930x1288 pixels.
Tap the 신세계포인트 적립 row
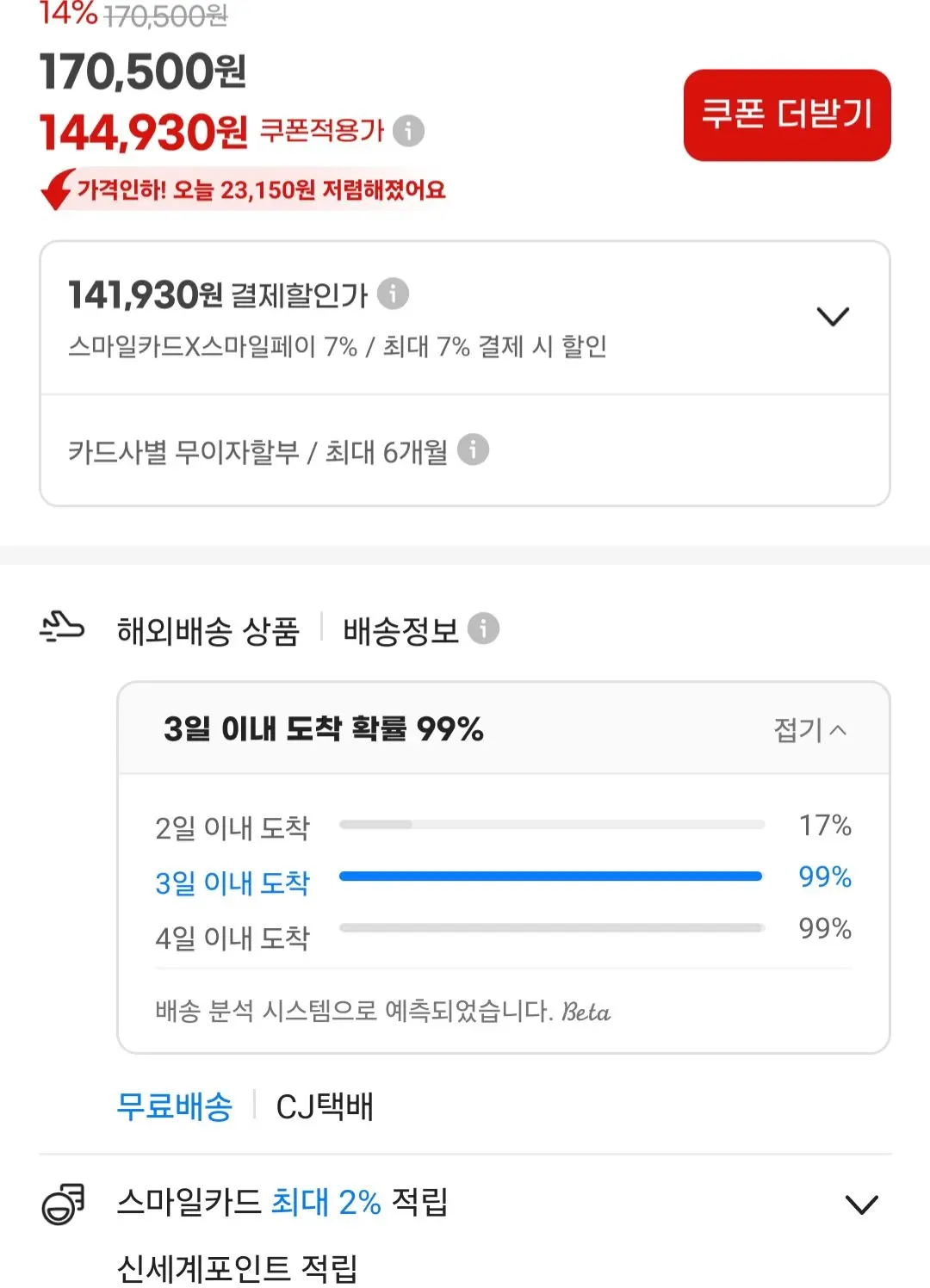click(x=237, y=1267)
